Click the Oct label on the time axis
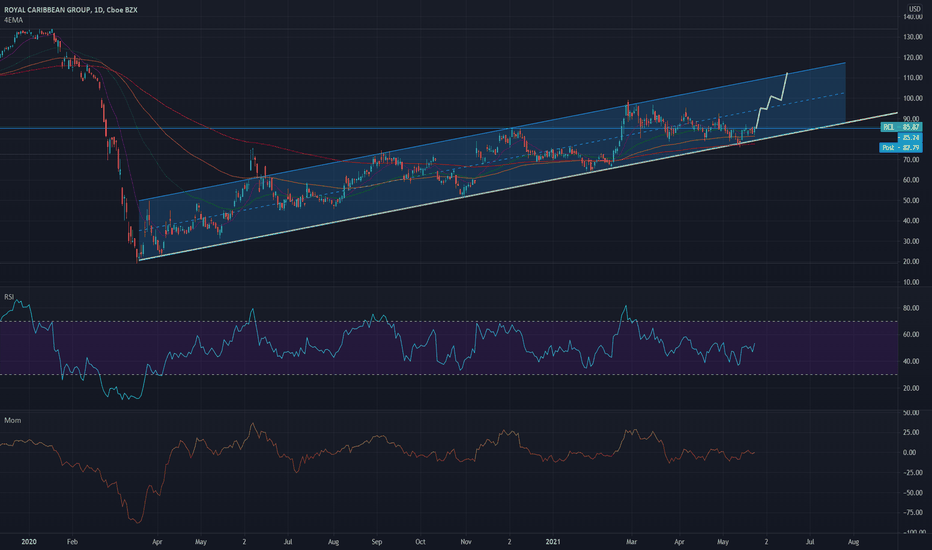Screen dimensions: 932x550 coord(420,542)
